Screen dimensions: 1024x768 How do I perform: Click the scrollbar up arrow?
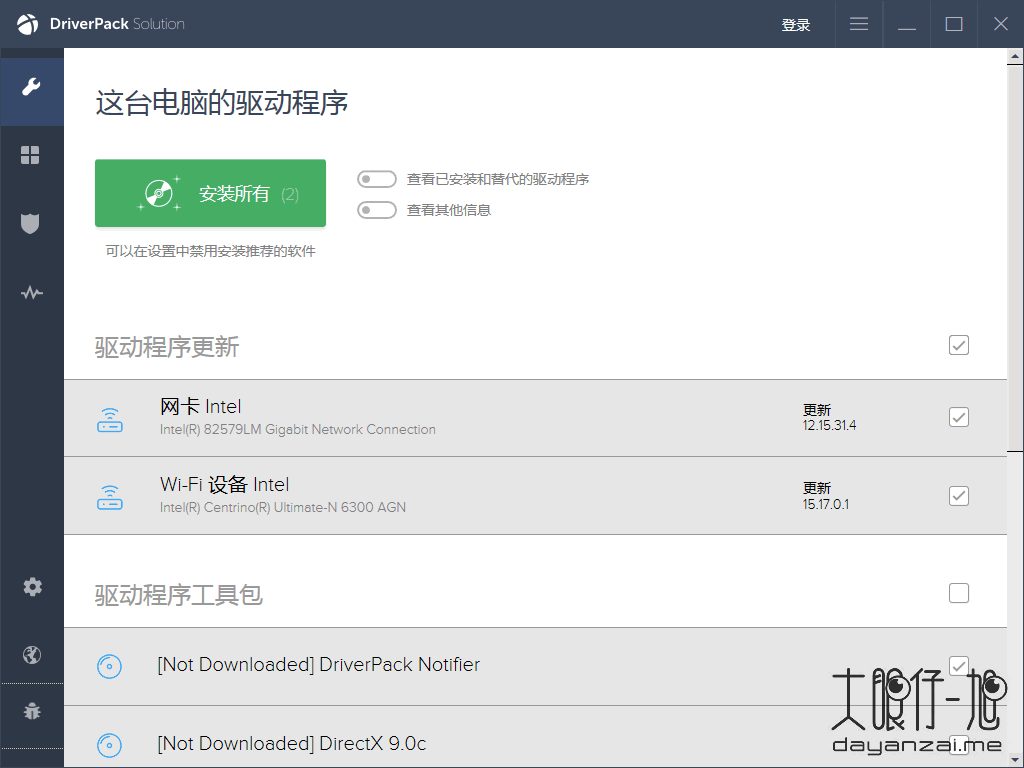1016,57
